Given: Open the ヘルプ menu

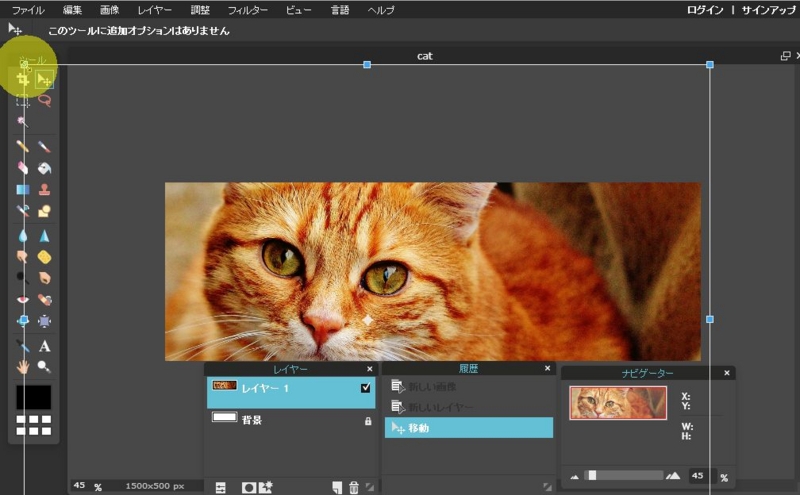Looking at the screenshot, I should pyautogui.click(x=381, y=10).
